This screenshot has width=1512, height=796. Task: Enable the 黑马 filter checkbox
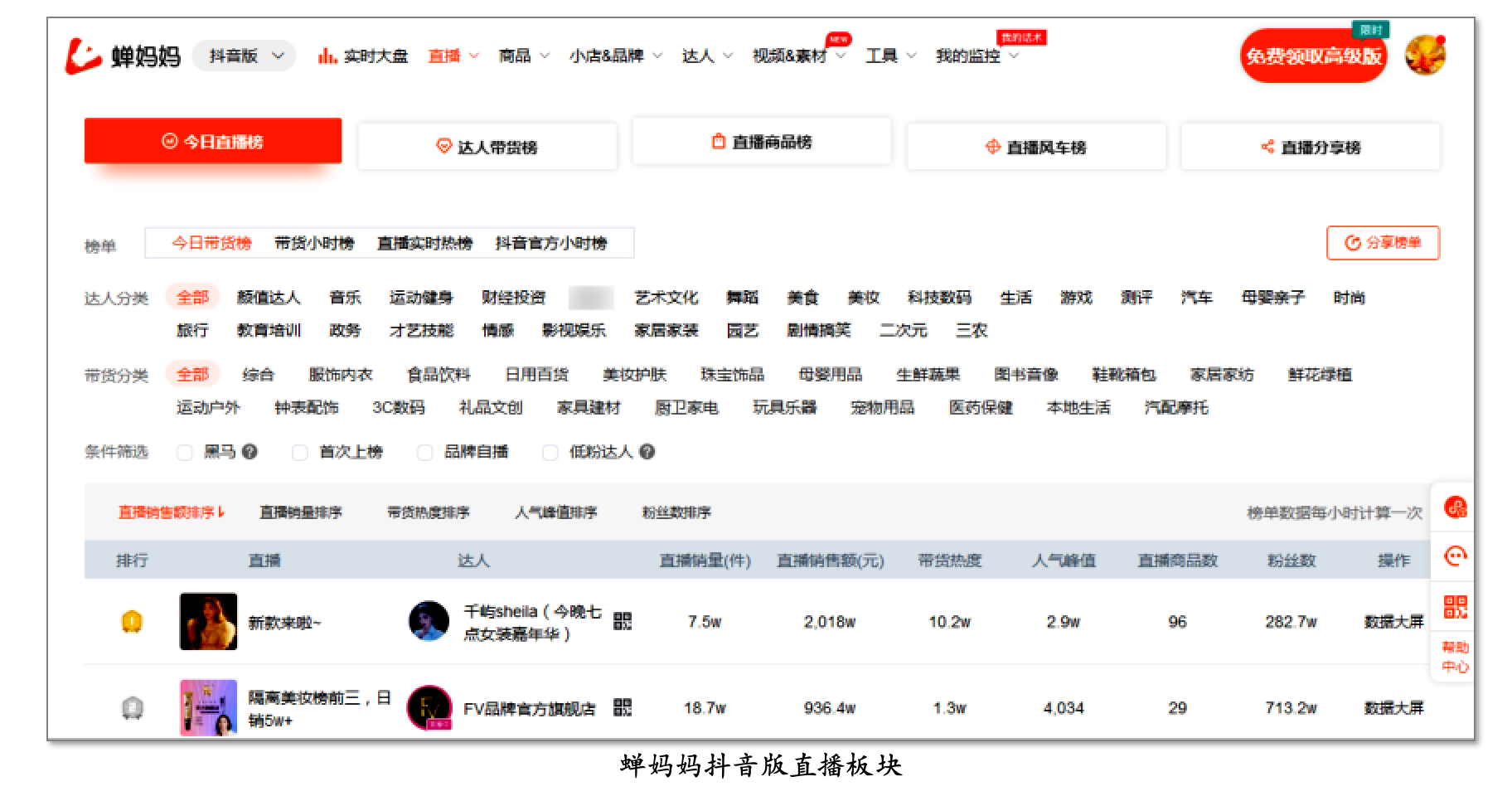tap(185, 452)
